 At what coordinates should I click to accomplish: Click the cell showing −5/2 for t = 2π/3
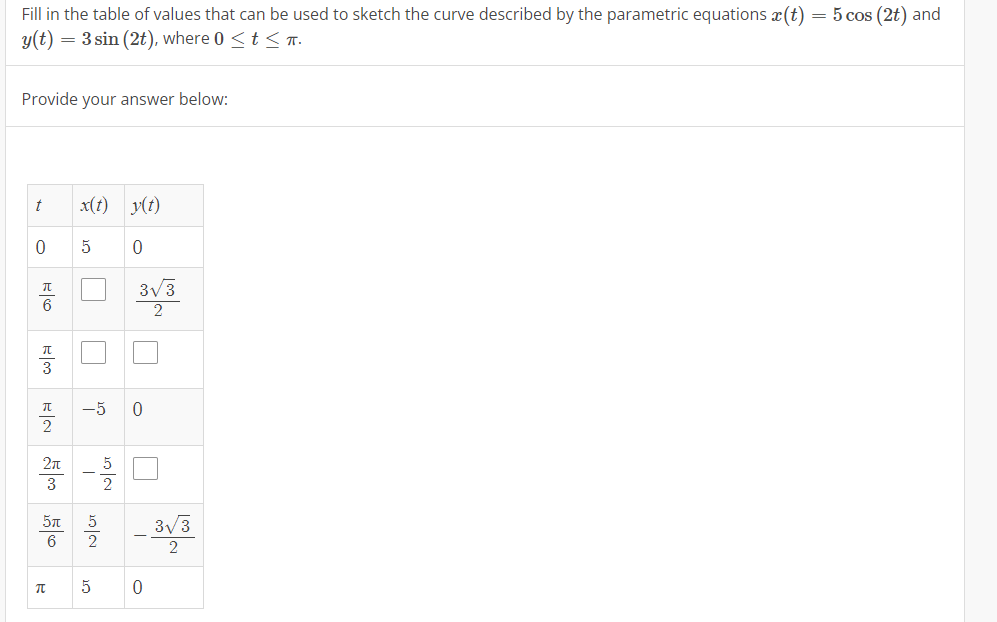[94, 472]
